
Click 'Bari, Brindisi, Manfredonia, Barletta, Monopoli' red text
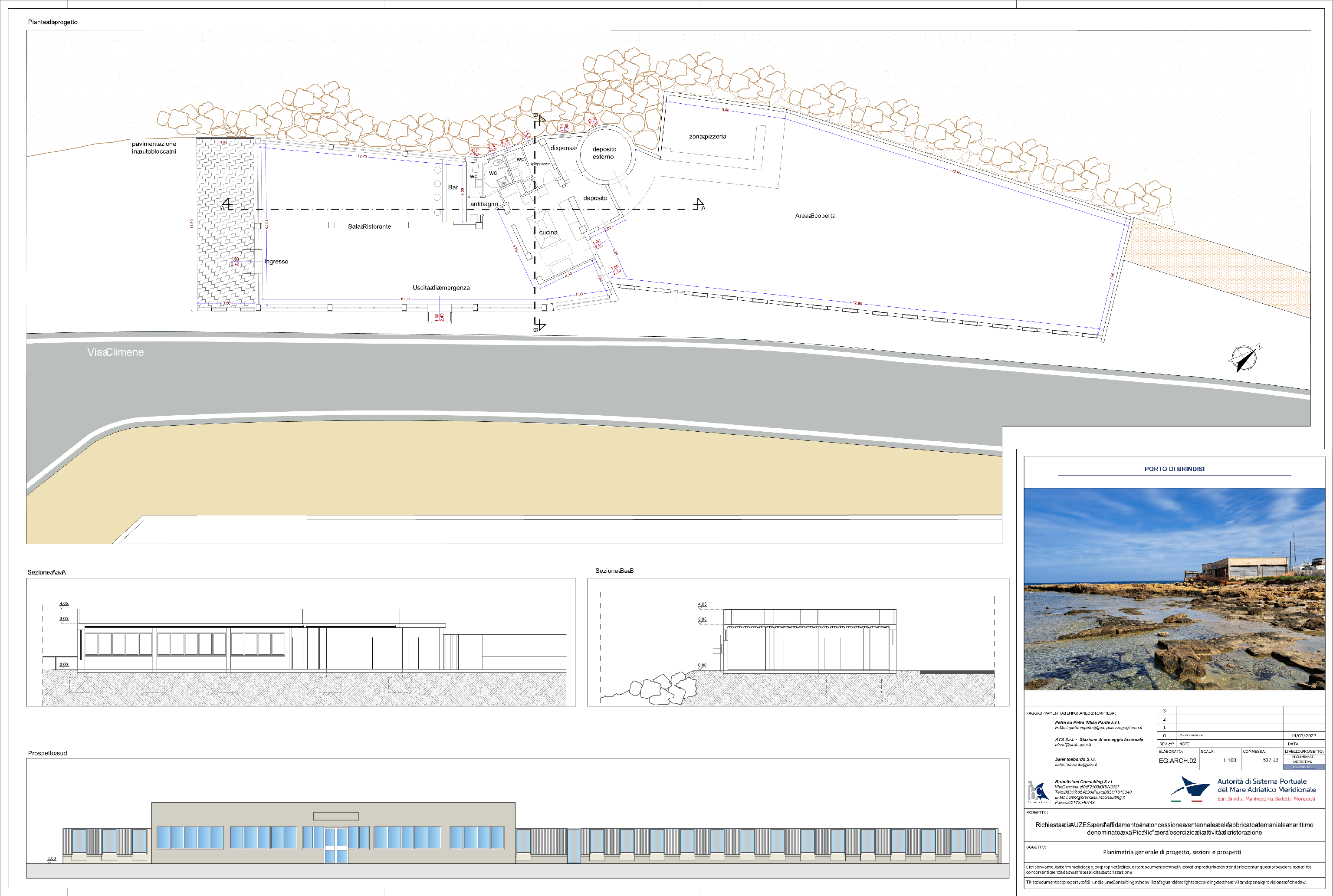1266,799
